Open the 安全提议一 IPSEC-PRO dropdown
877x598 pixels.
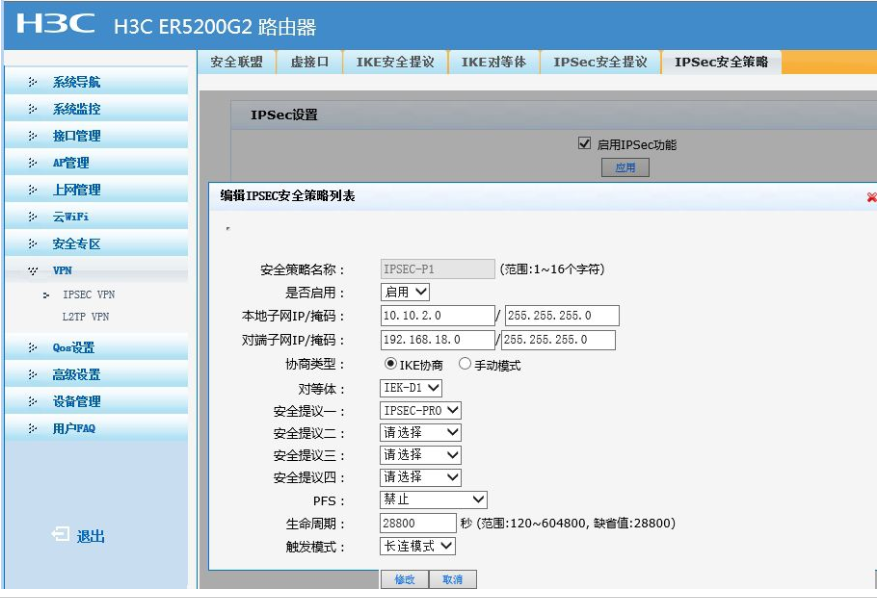pos(421,411)
